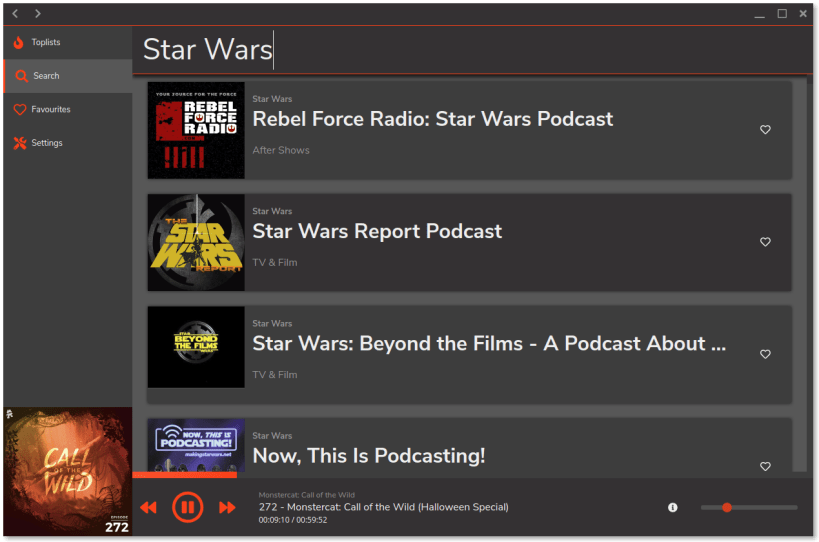Maximize the application window
Image resolution: width=819 pixels, height=542 pixels.
tap(782, 14)
